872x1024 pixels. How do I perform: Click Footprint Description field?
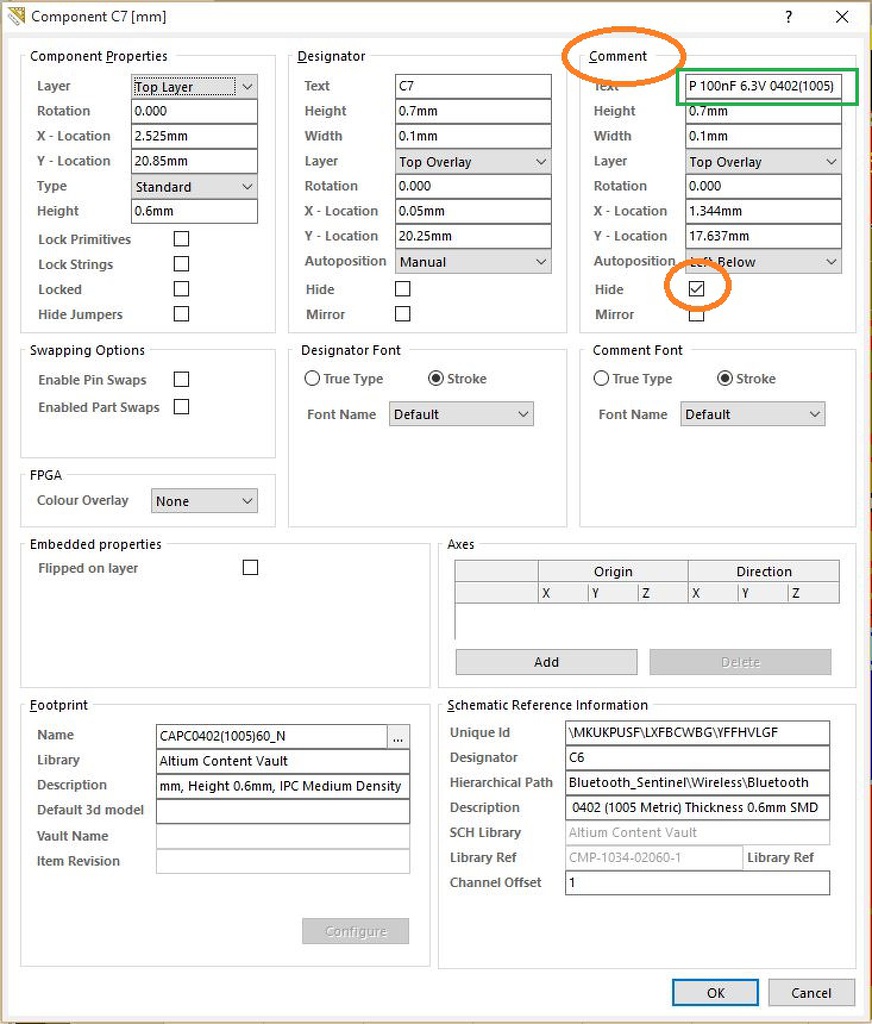(283, 786)
